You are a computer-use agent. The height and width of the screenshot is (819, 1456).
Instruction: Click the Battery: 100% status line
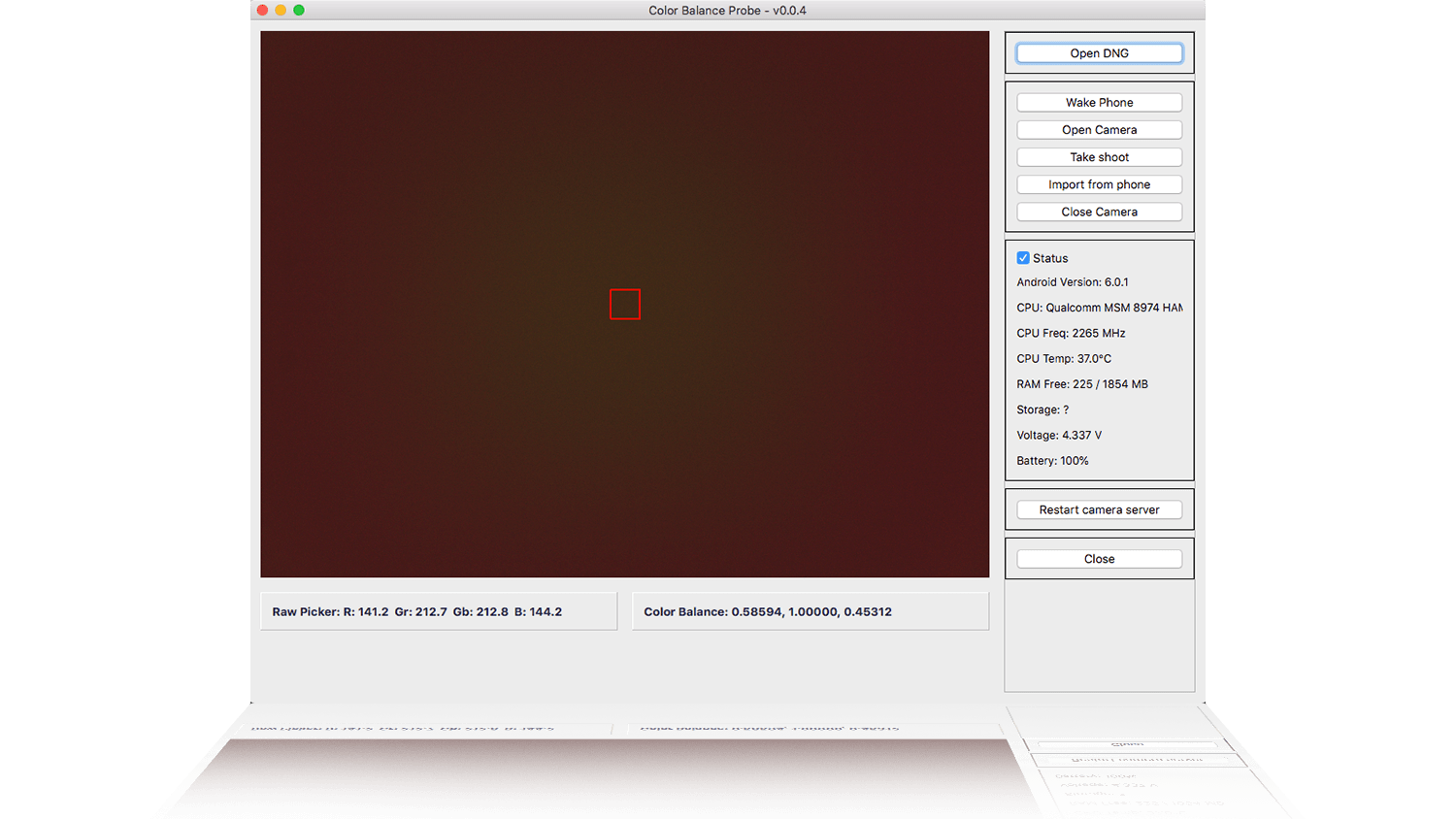pos(1052,461)
